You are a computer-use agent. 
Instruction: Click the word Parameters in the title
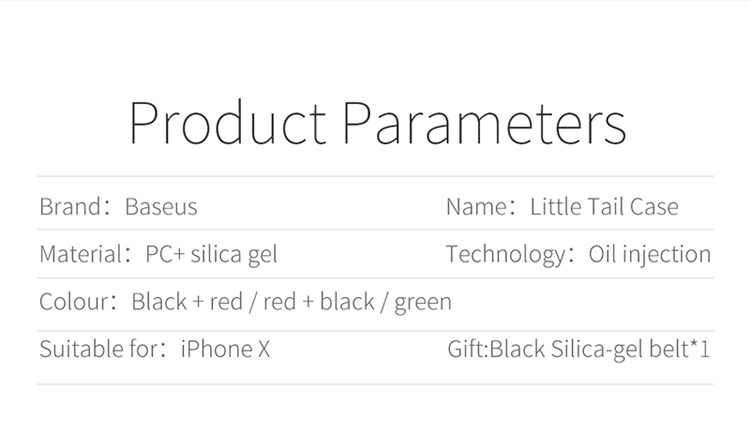point(485,122)
